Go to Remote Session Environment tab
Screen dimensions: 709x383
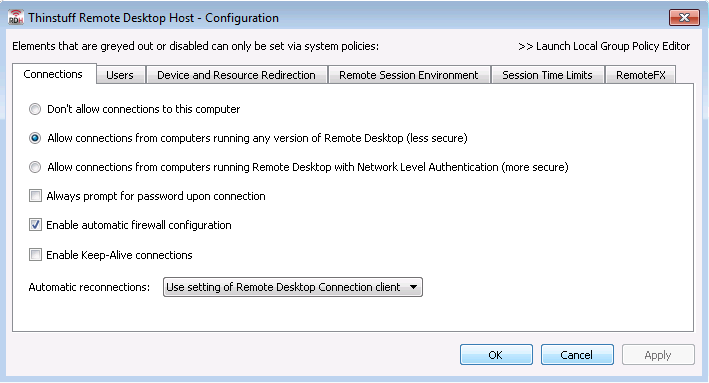pyautogui.click(x=409, y=75)
